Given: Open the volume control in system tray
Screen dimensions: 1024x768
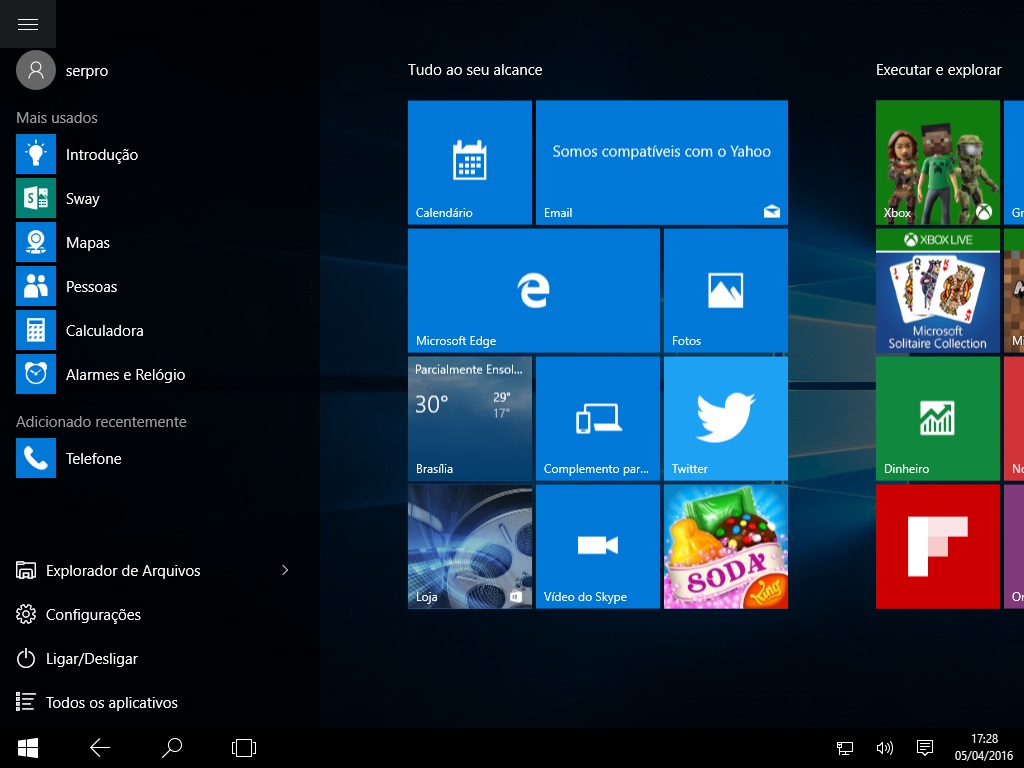Looking at the screenshot, I should pos(884,747).
